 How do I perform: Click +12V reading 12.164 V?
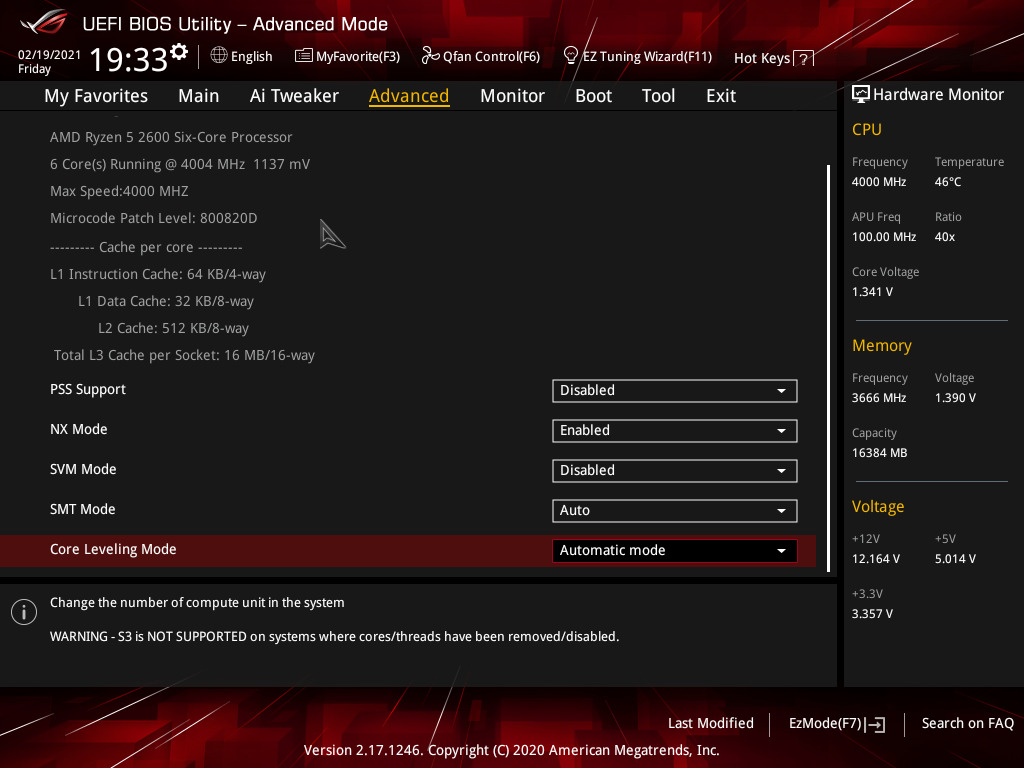point(875,559)
